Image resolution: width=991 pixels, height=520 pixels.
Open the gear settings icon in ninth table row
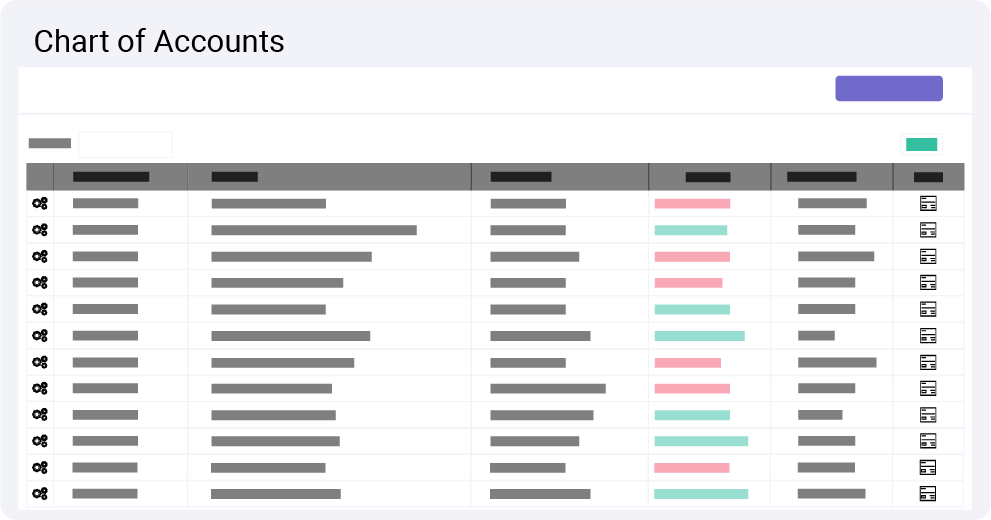click(40, 414)
